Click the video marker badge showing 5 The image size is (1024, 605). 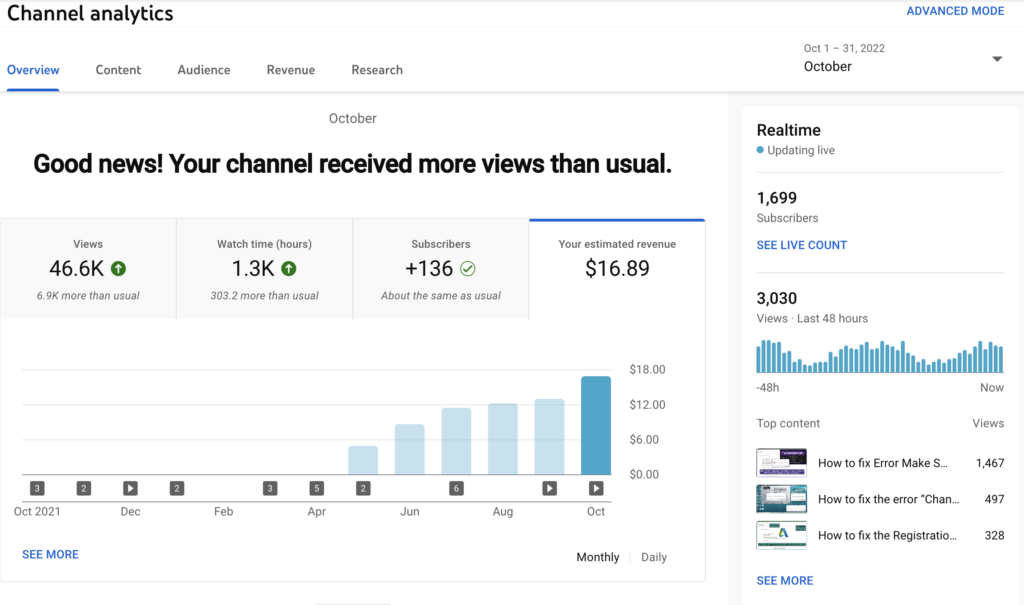pos(317,488)
